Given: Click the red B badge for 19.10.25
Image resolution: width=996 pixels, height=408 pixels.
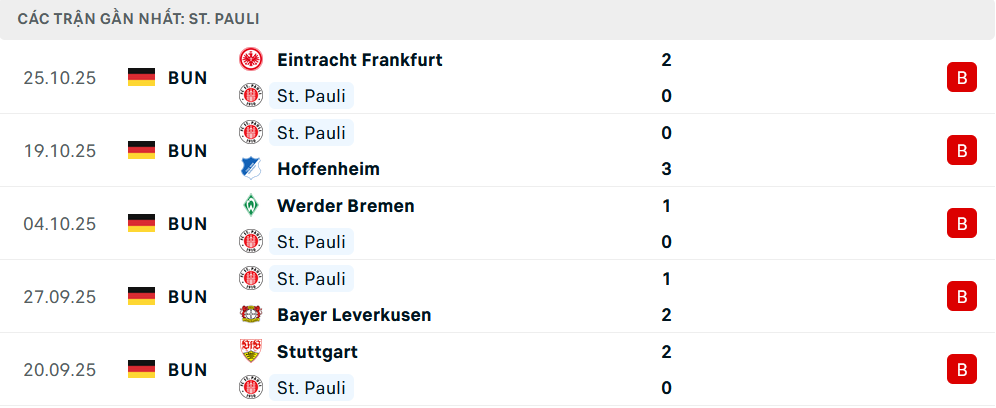Looking at the screenshot, I should (x=961, y=151).
